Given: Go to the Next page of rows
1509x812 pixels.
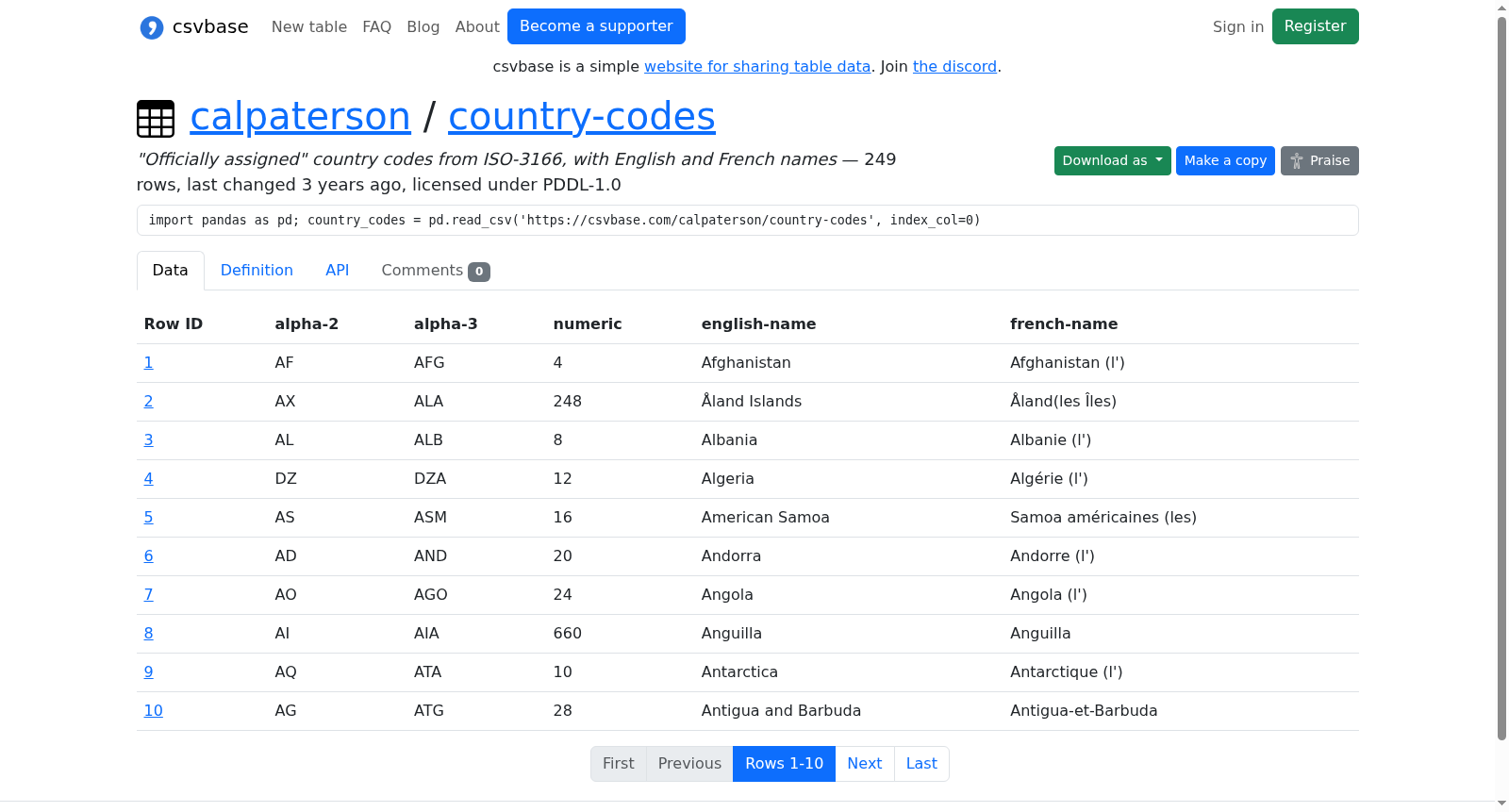Looking at the screenshot, I should coord(865,764).
